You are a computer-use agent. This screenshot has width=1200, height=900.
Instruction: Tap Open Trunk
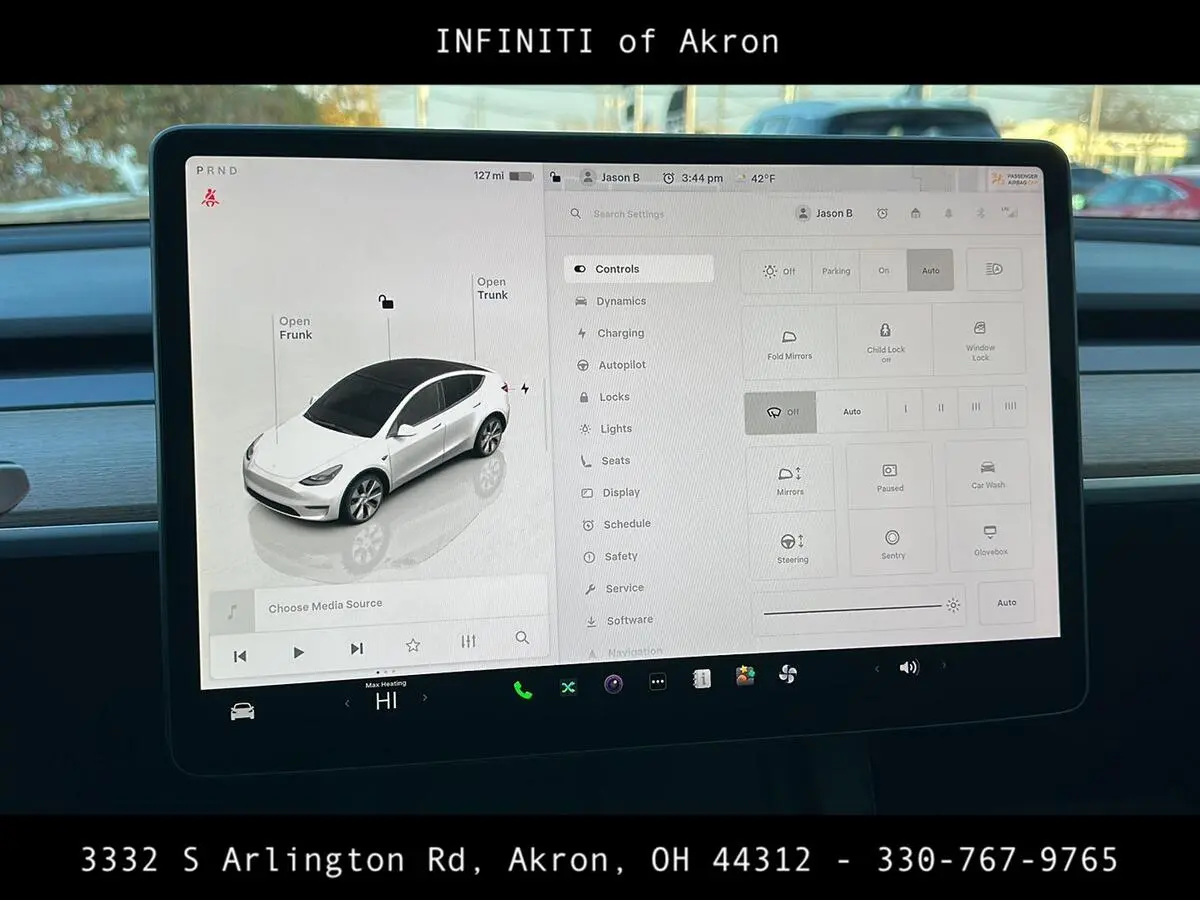[492, 288]
